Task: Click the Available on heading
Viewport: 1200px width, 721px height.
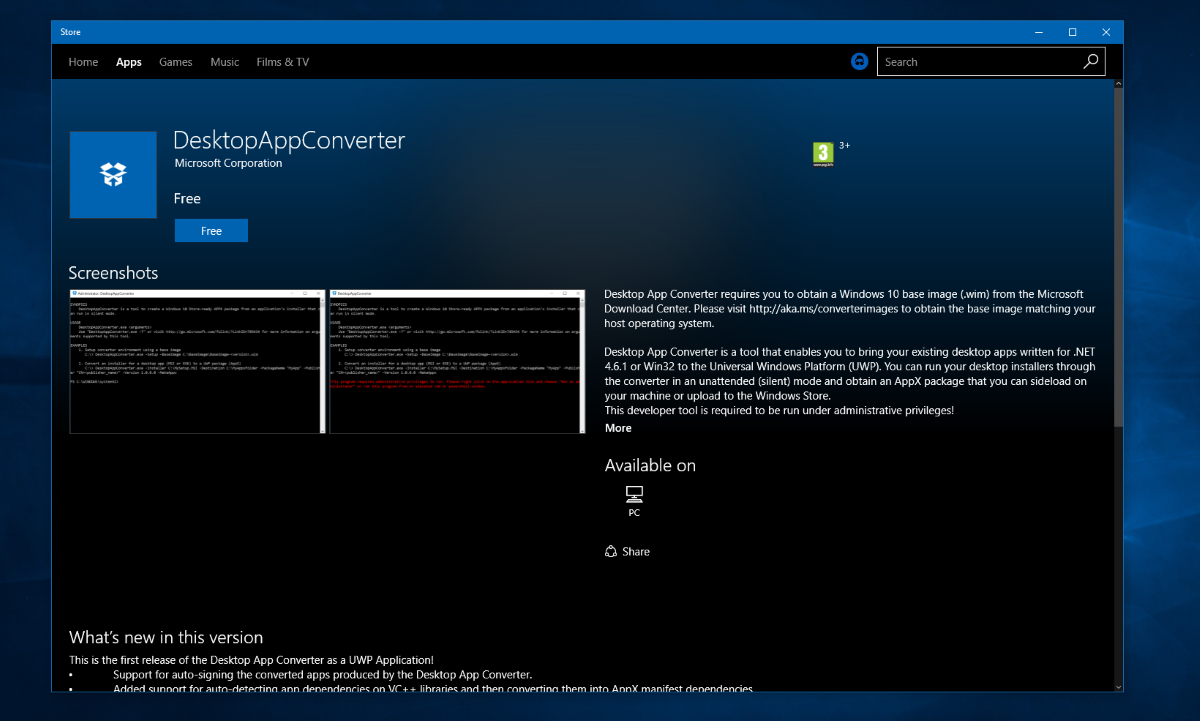Action: pyautogui.click(x=650, y=465)
